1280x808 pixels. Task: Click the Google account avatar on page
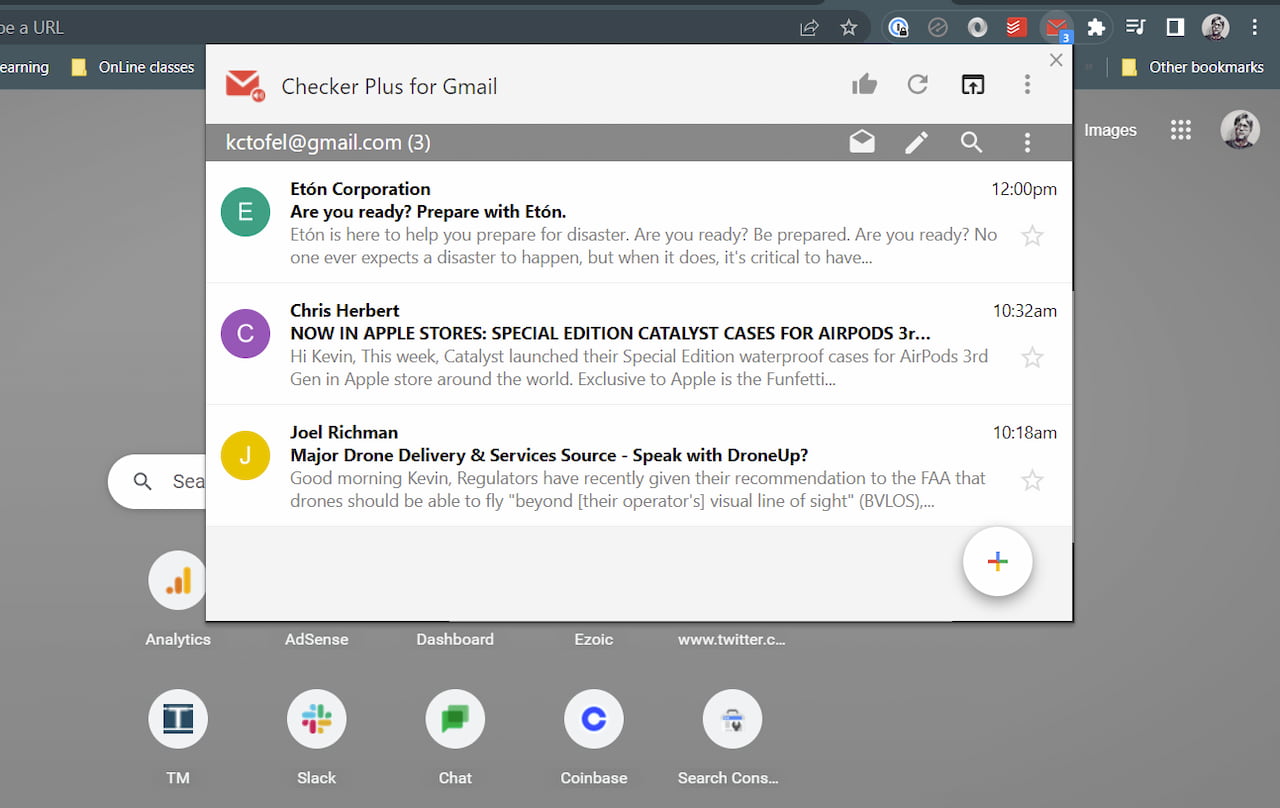click(1240, 130)
